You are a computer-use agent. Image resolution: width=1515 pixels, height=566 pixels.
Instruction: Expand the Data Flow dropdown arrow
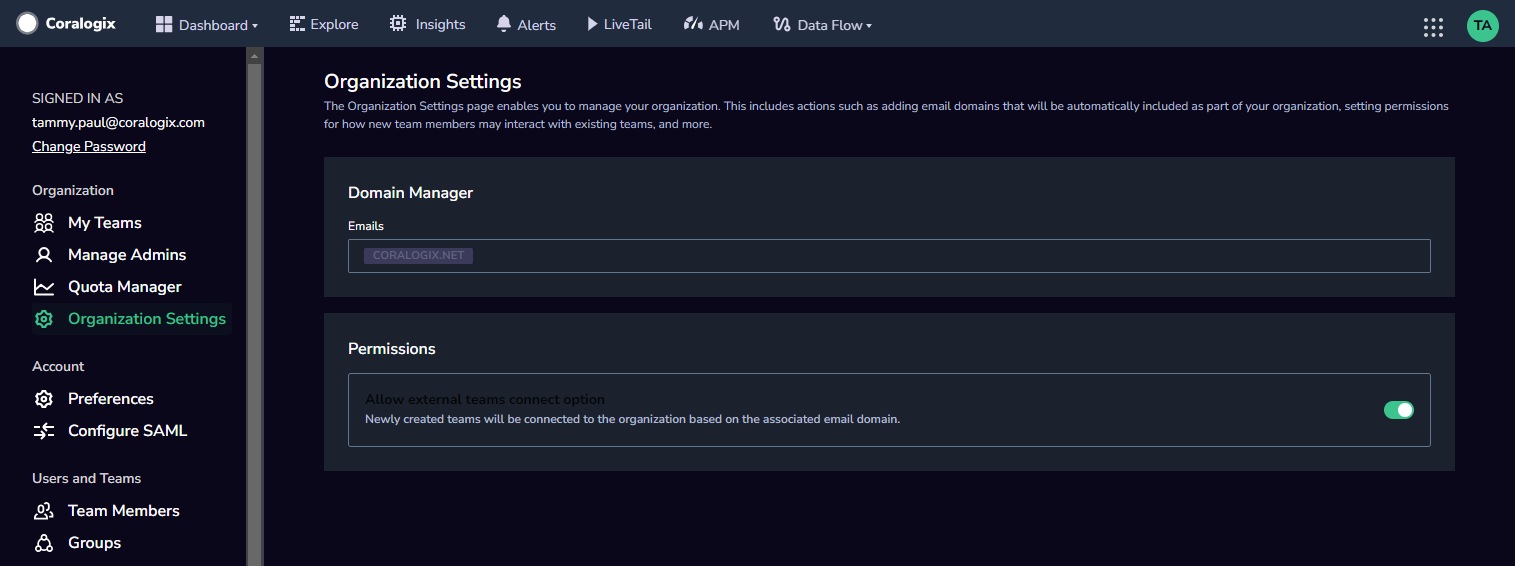tap(869, 26)
